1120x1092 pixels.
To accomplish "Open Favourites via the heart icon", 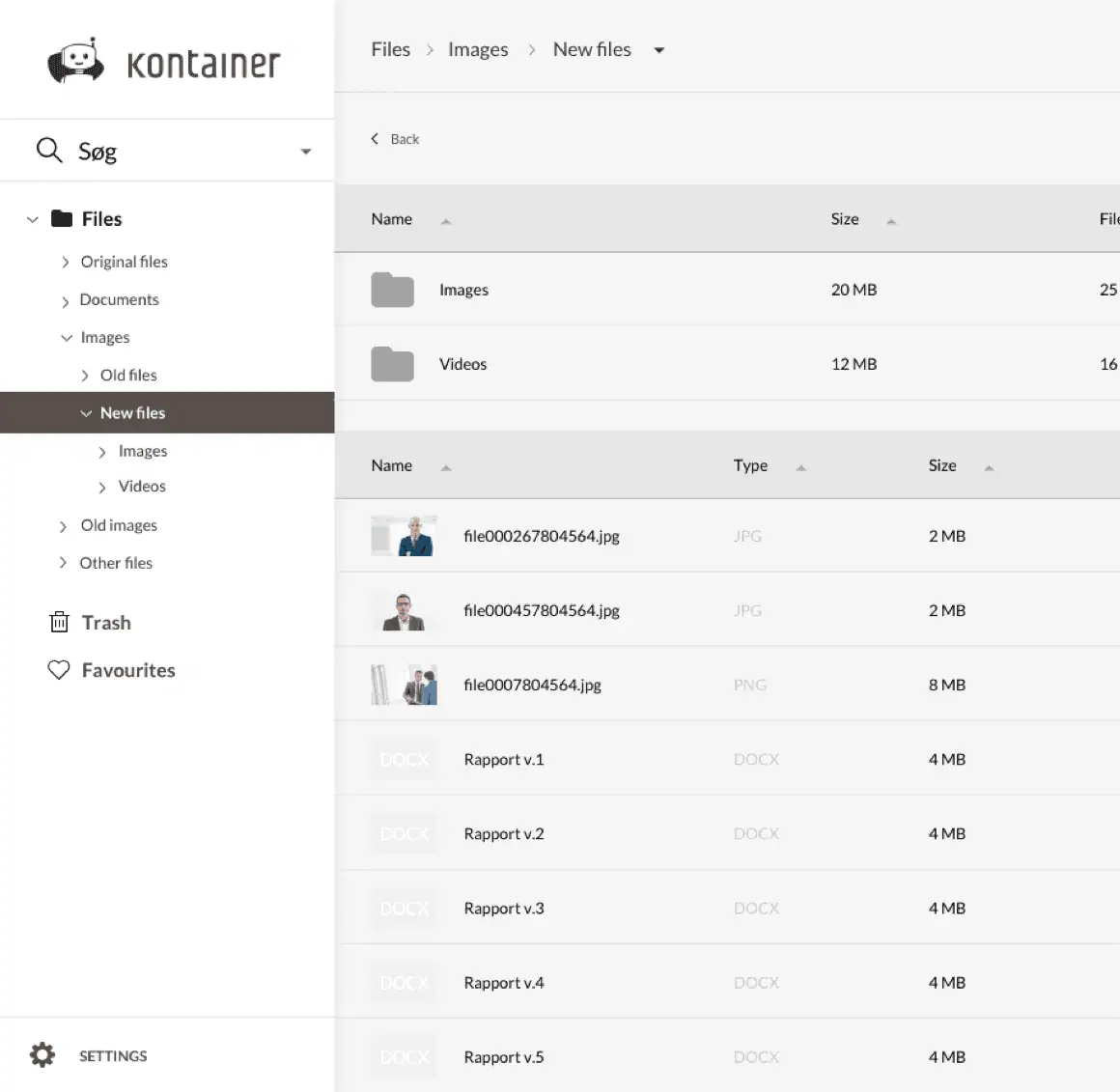I will tap(59, 669).
